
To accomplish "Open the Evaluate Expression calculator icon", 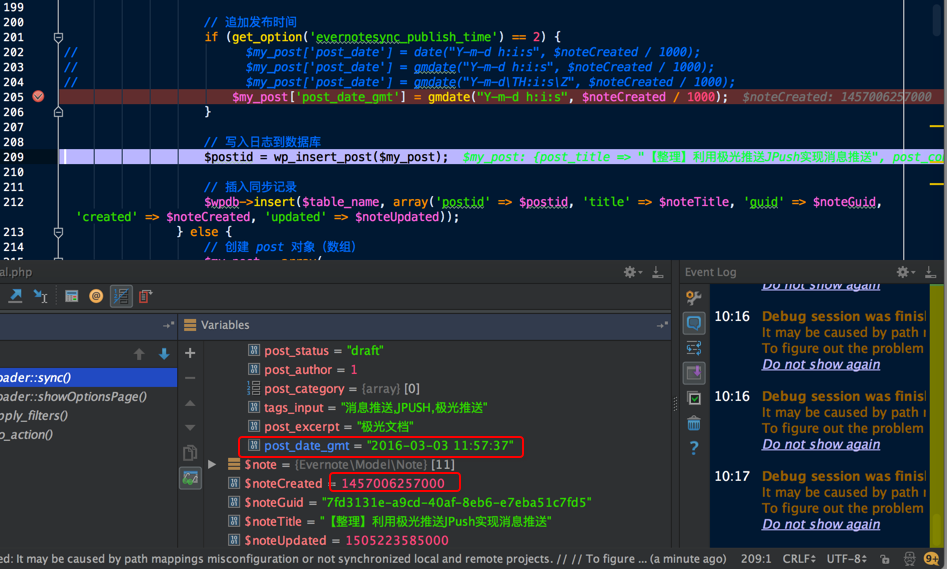I will (71, 296).
